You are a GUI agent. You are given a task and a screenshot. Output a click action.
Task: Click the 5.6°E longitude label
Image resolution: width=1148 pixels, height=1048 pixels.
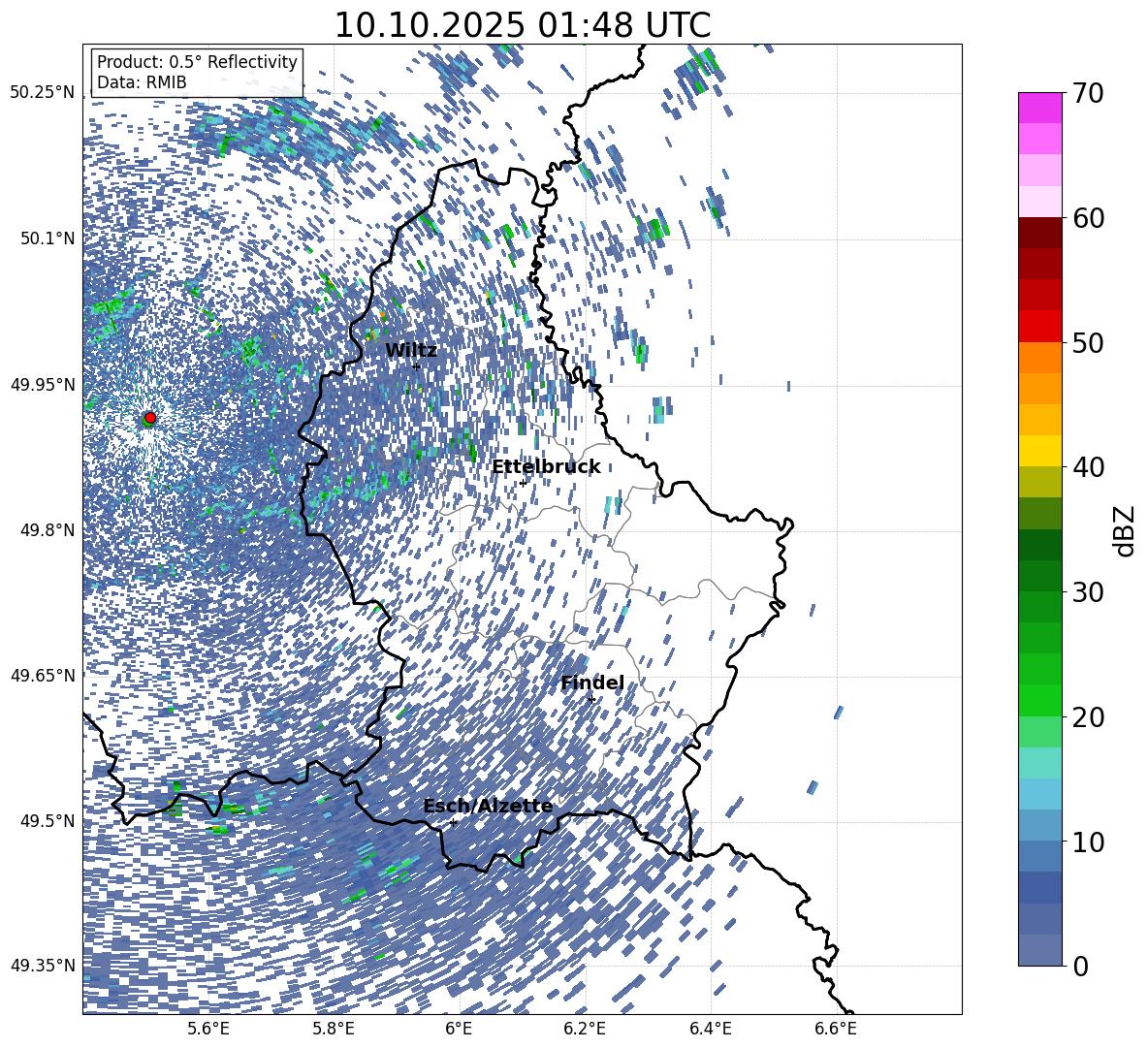pos(208,1030)
